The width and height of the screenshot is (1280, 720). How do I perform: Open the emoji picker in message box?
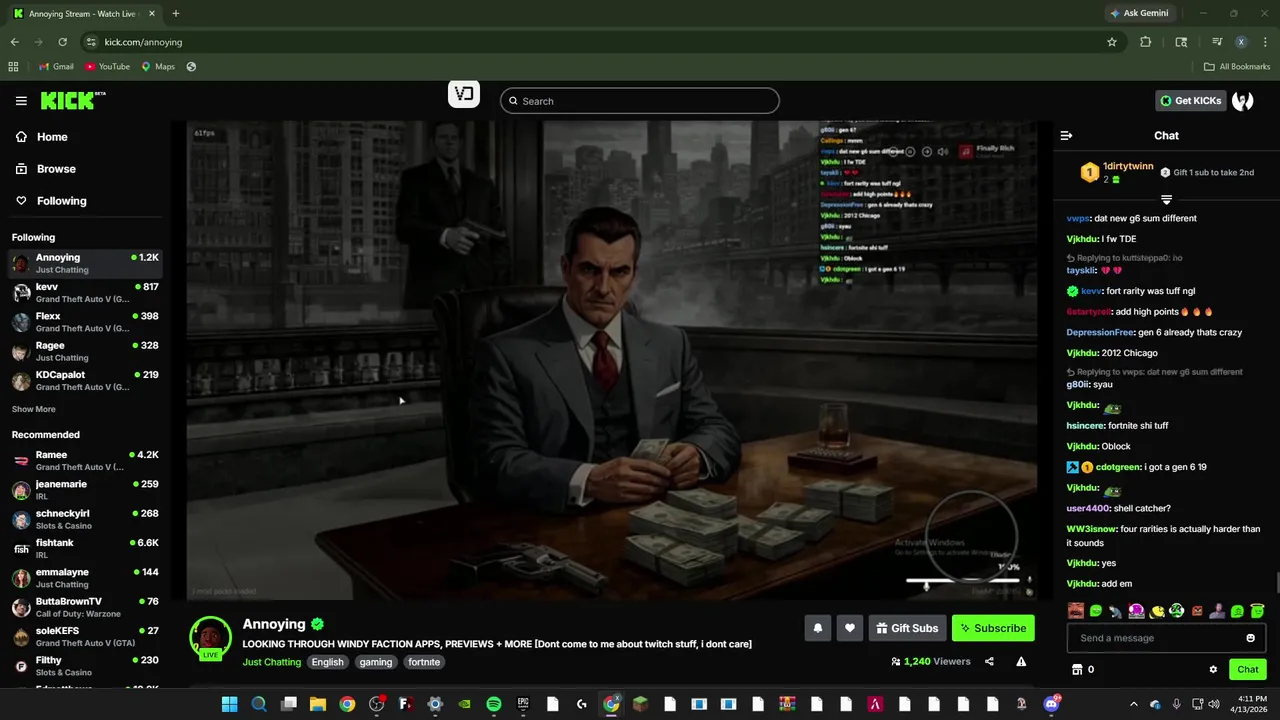(x=1250, y=638)
